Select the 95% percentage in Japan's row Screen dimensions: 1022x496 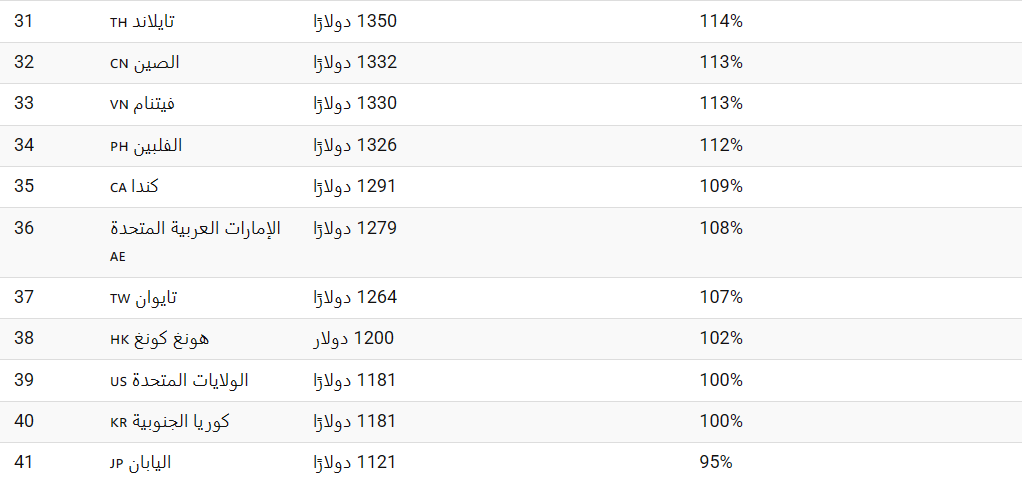(716, 462)
